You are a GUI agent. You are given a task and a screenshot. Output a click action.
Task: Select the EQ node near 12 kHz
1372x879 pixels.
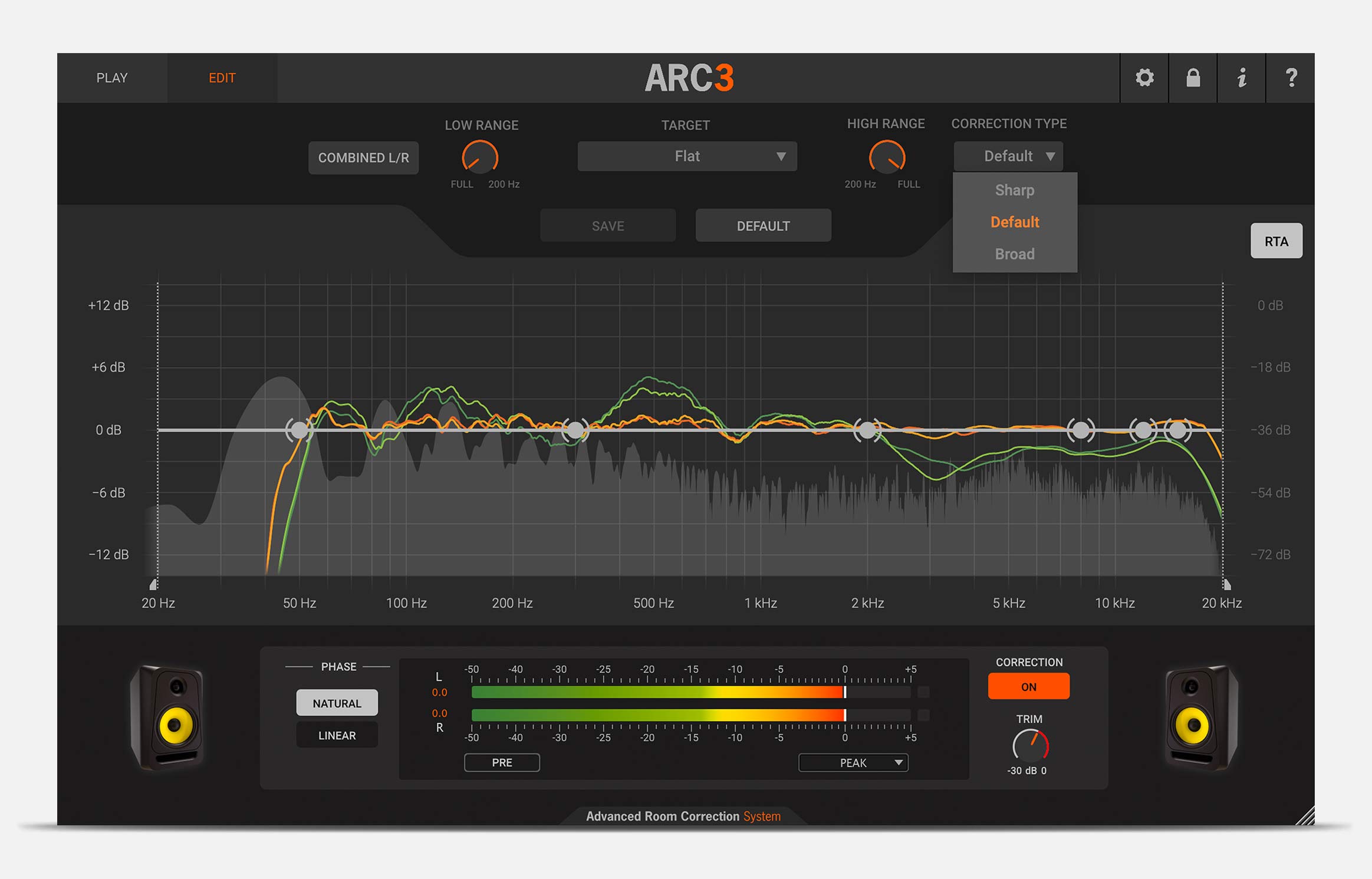click(1143, 430)
